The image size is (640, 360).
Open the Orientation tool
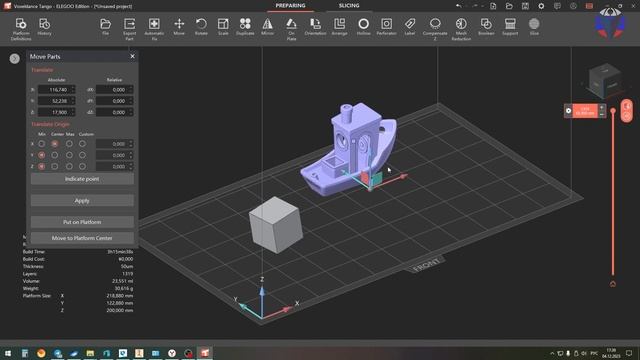pos(315,27)
